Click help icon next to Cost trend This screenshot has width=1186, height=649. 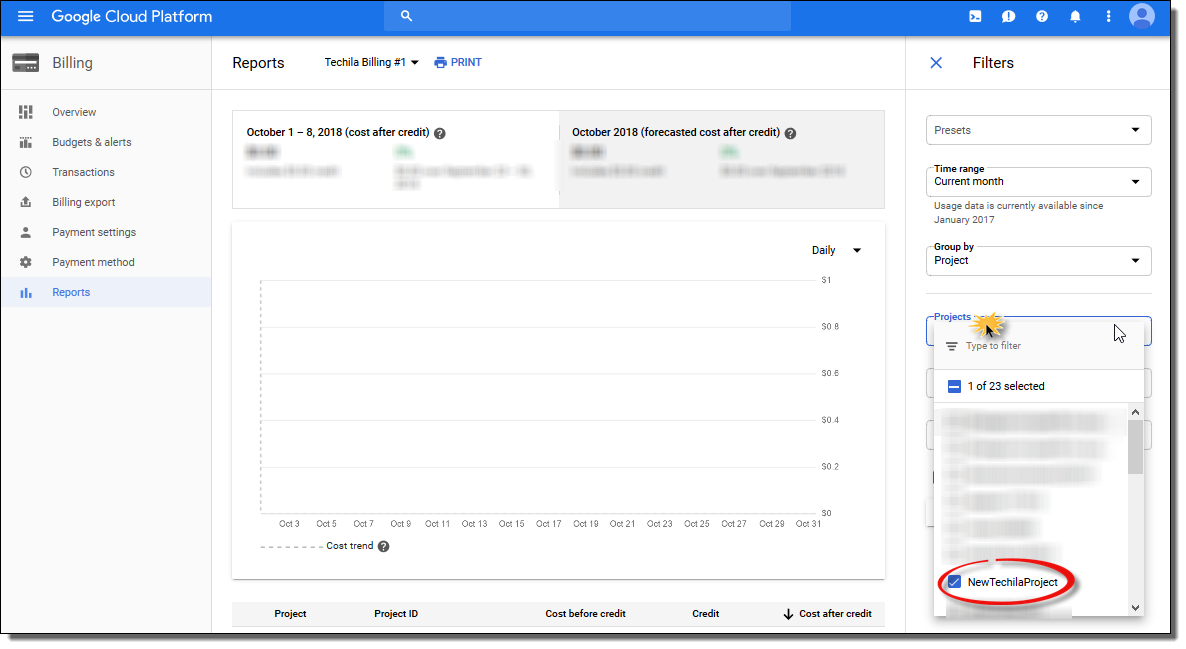384,547
